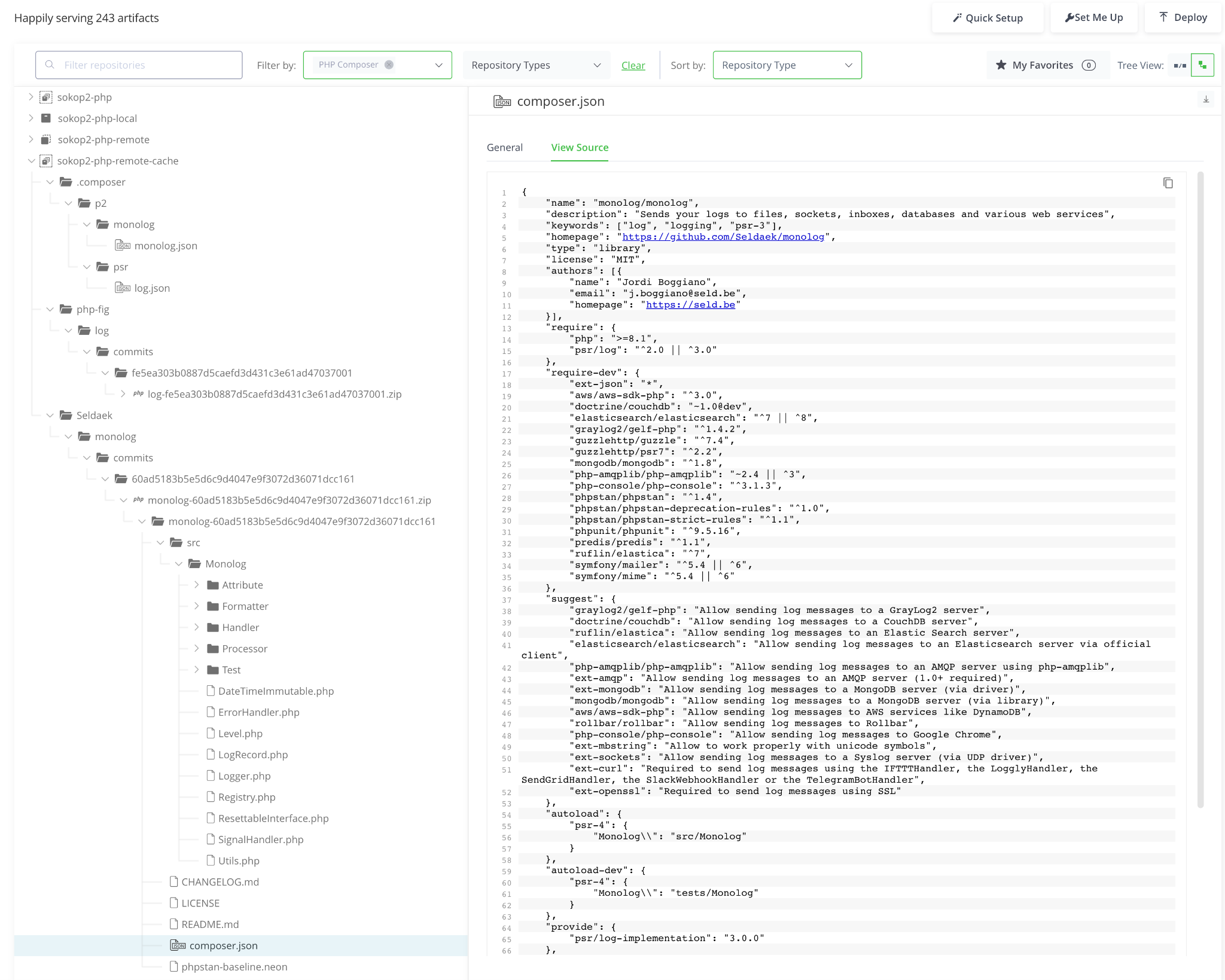
Task: Clear the applied filters
Action: point(633,65)
